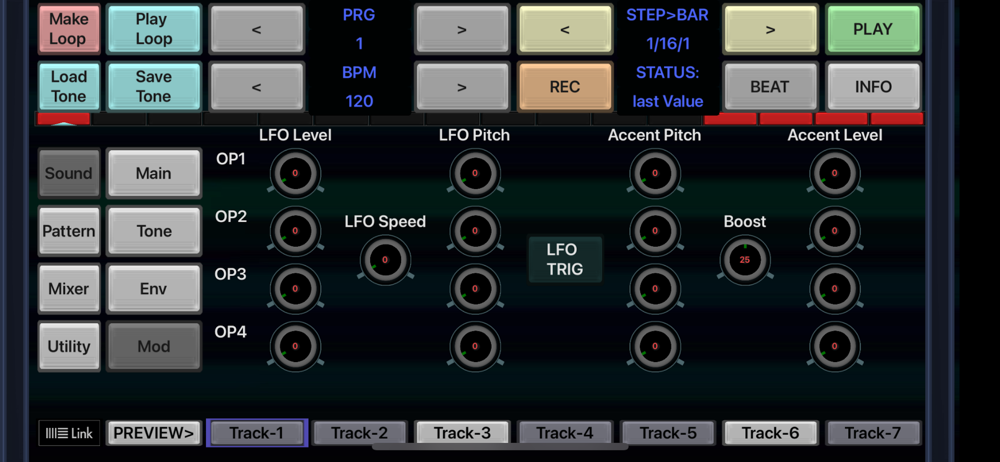Open the Mixer section
The height and width of the screenshot is (462, 1000).
click(69, 288)
